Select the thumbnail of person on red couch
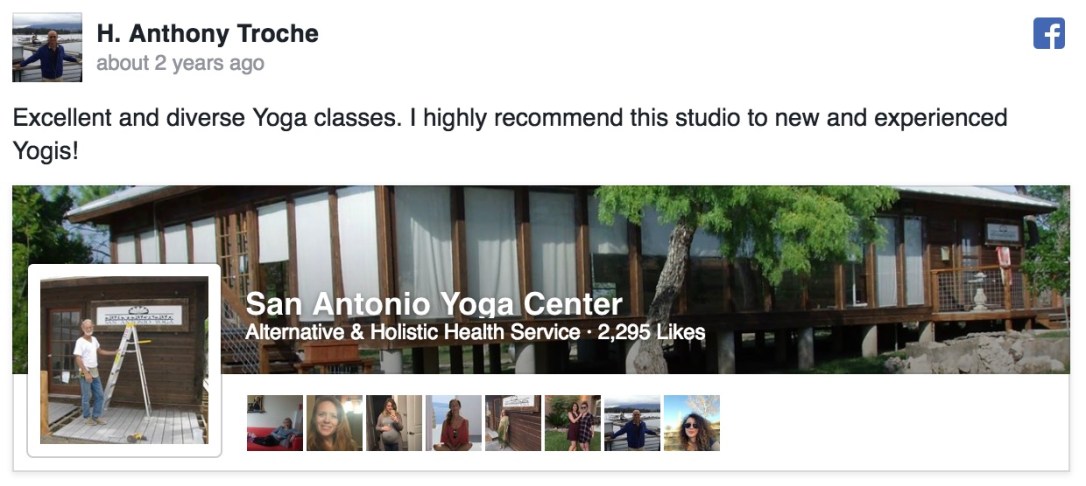 pos(275,423)
